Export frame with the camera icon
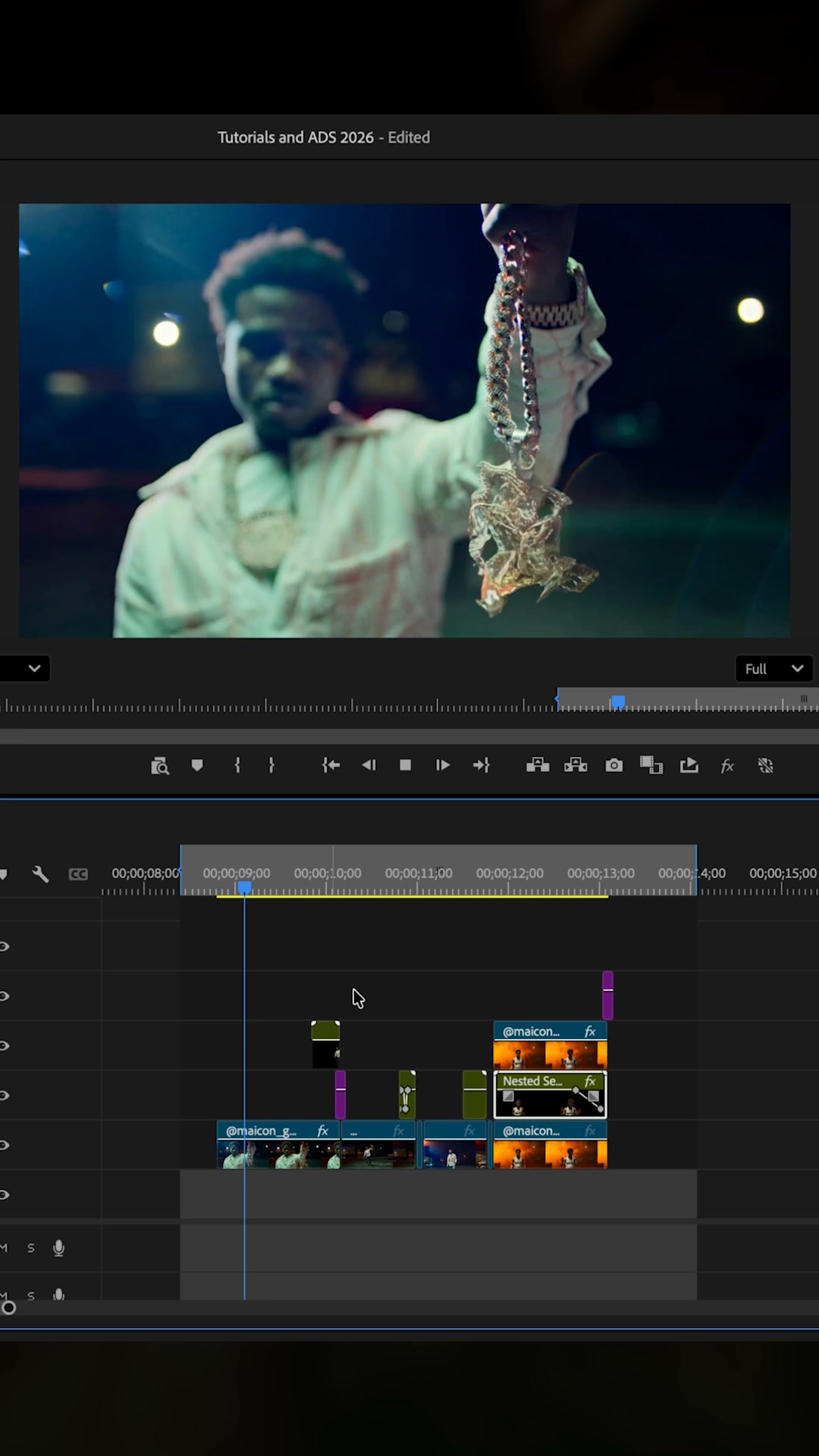The image size is (819, 1456). pos(614,765)
